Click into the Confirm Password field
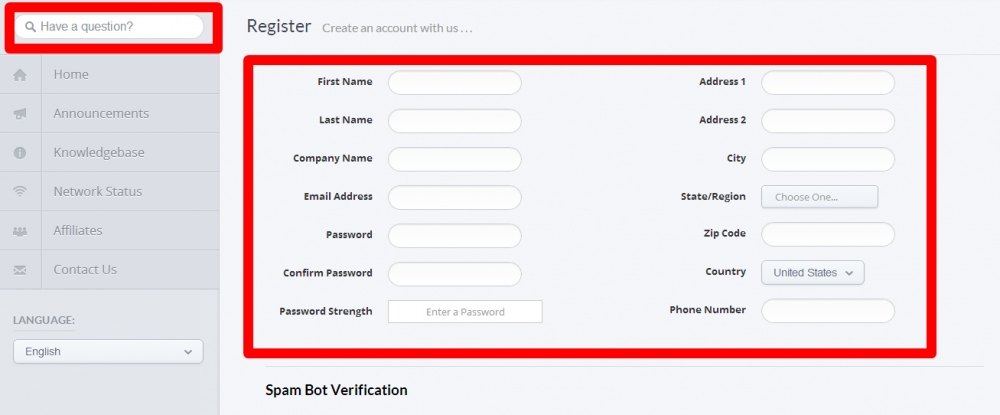 tap(455, 274)
